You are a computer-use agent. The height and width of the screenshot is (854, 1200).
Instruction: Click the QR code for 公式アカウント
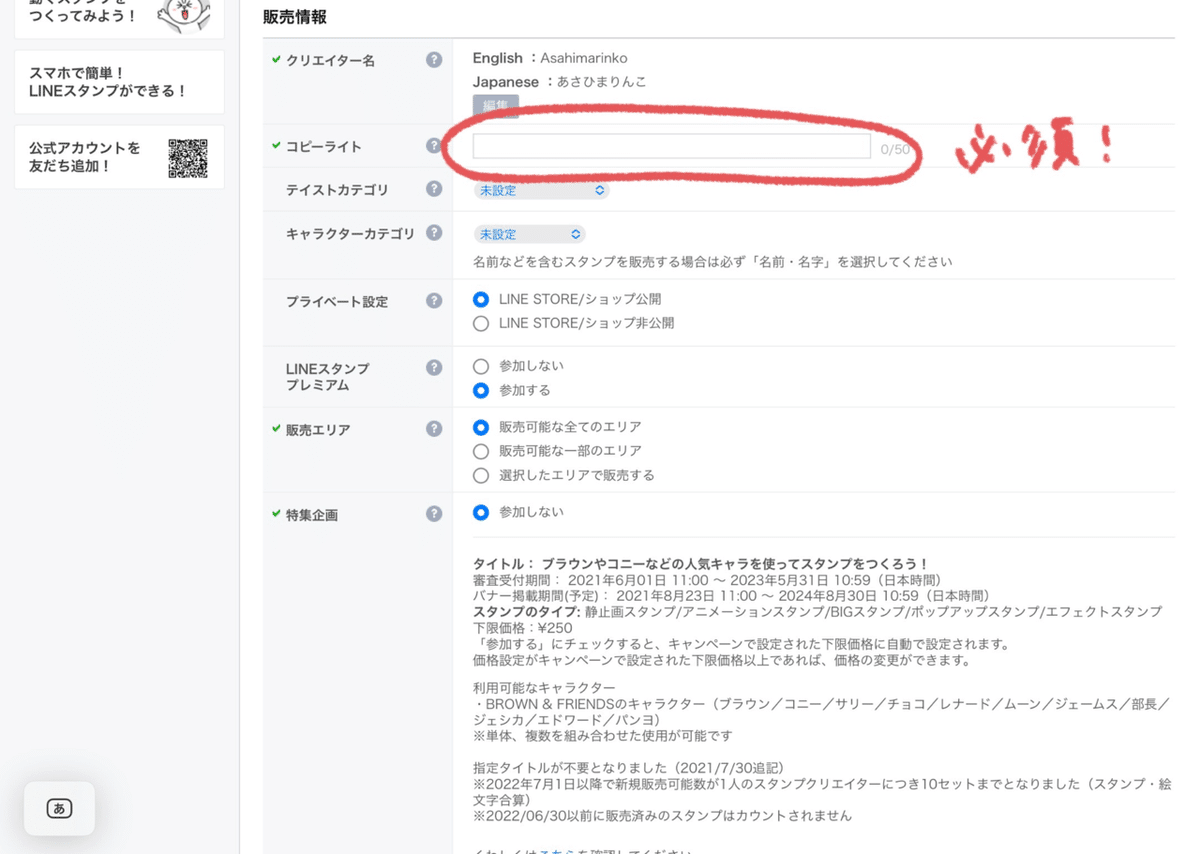pyautogui.click(x=188, y=158)
